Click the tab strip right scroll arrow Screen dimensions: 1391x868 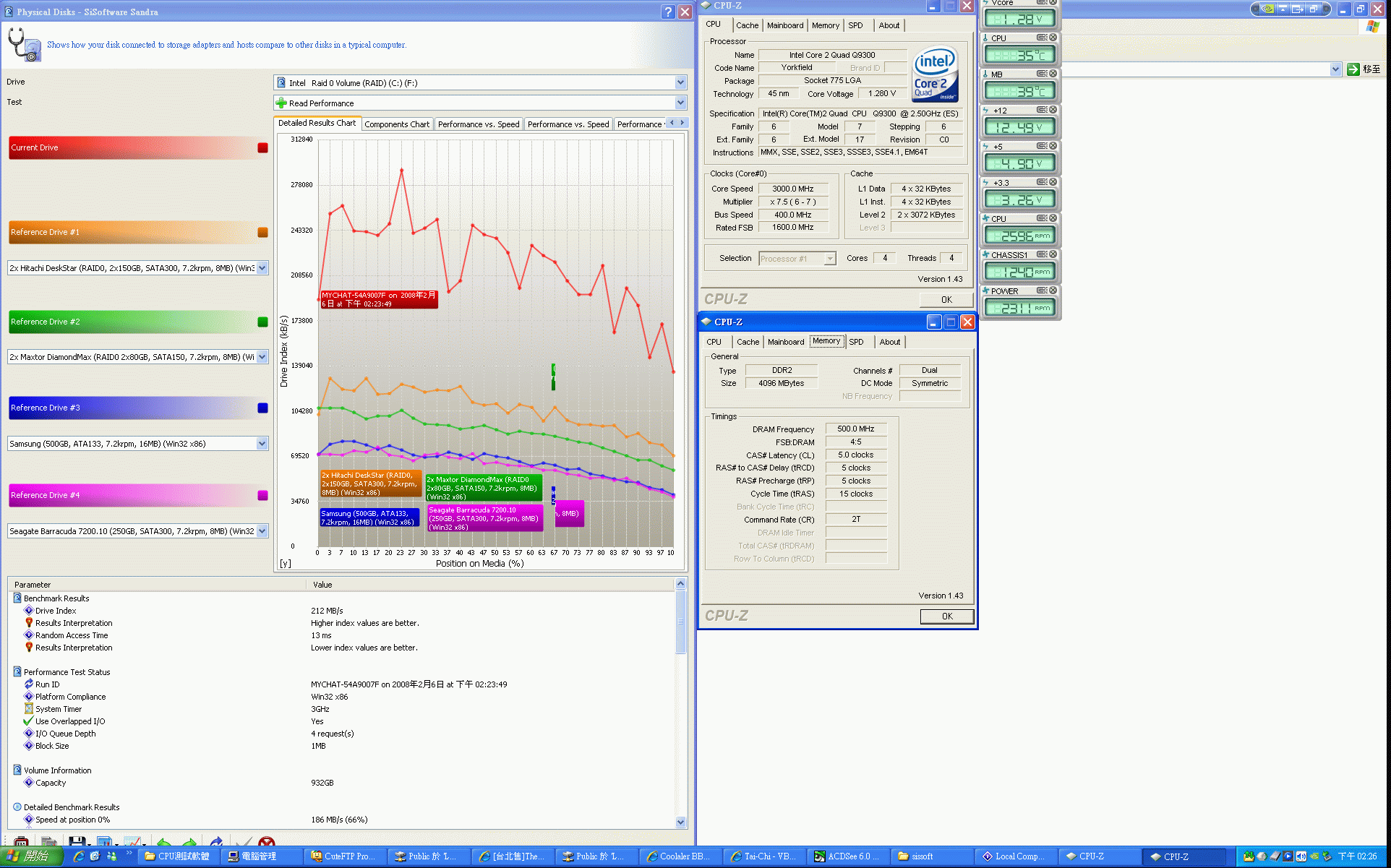tap(682, 123)
